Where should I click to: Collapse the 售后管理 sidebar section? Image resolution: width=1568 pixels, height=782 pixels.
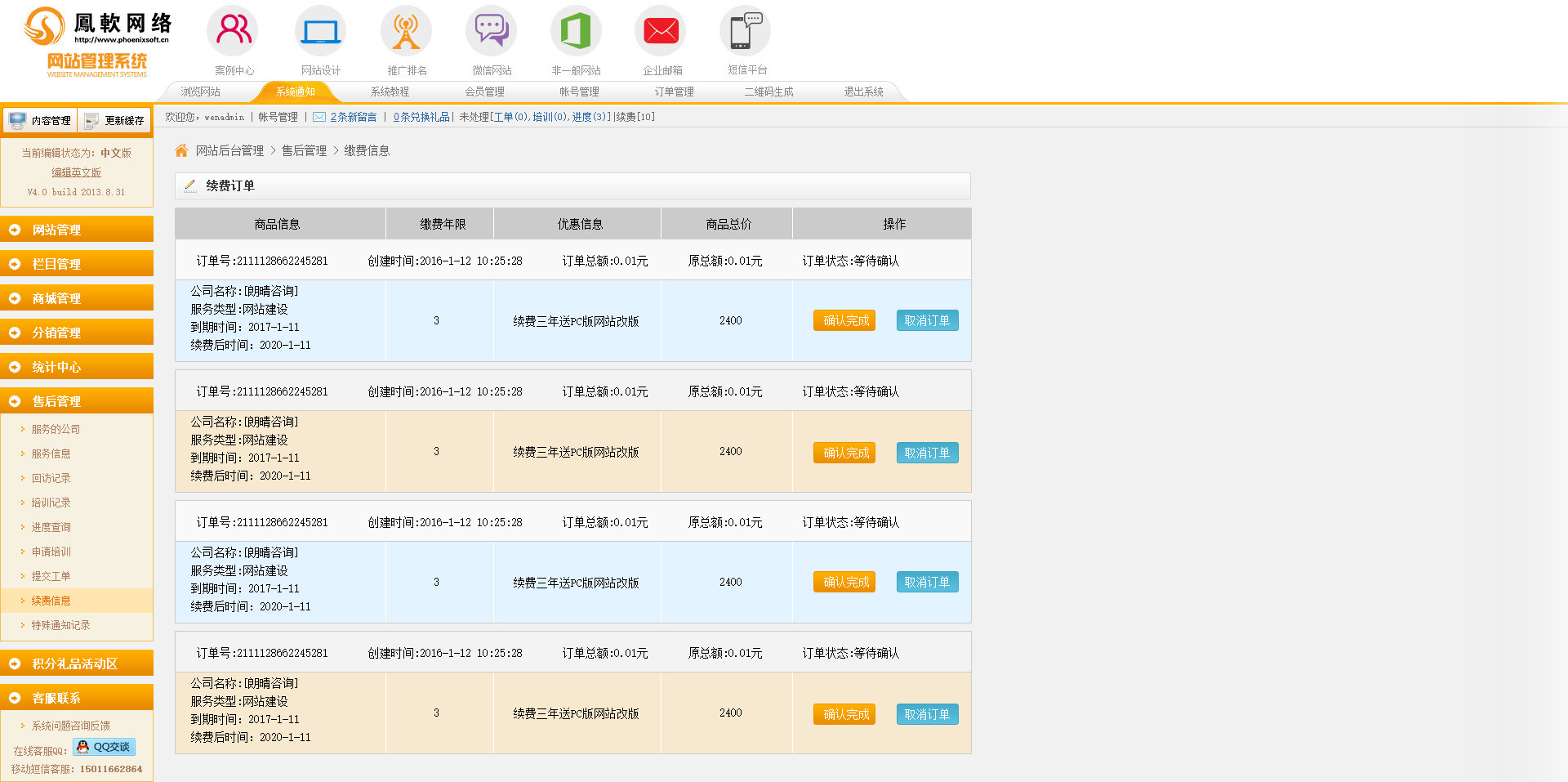pos(77,401)
